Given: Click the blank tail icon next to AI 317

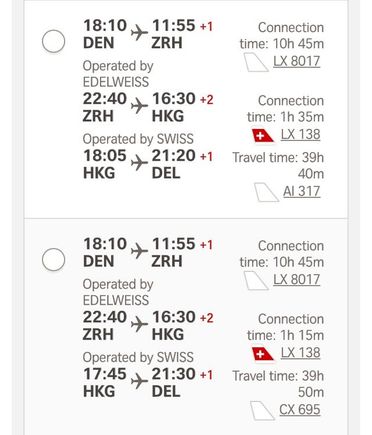Looking at the screenshot, I should [x=266, y=192].
